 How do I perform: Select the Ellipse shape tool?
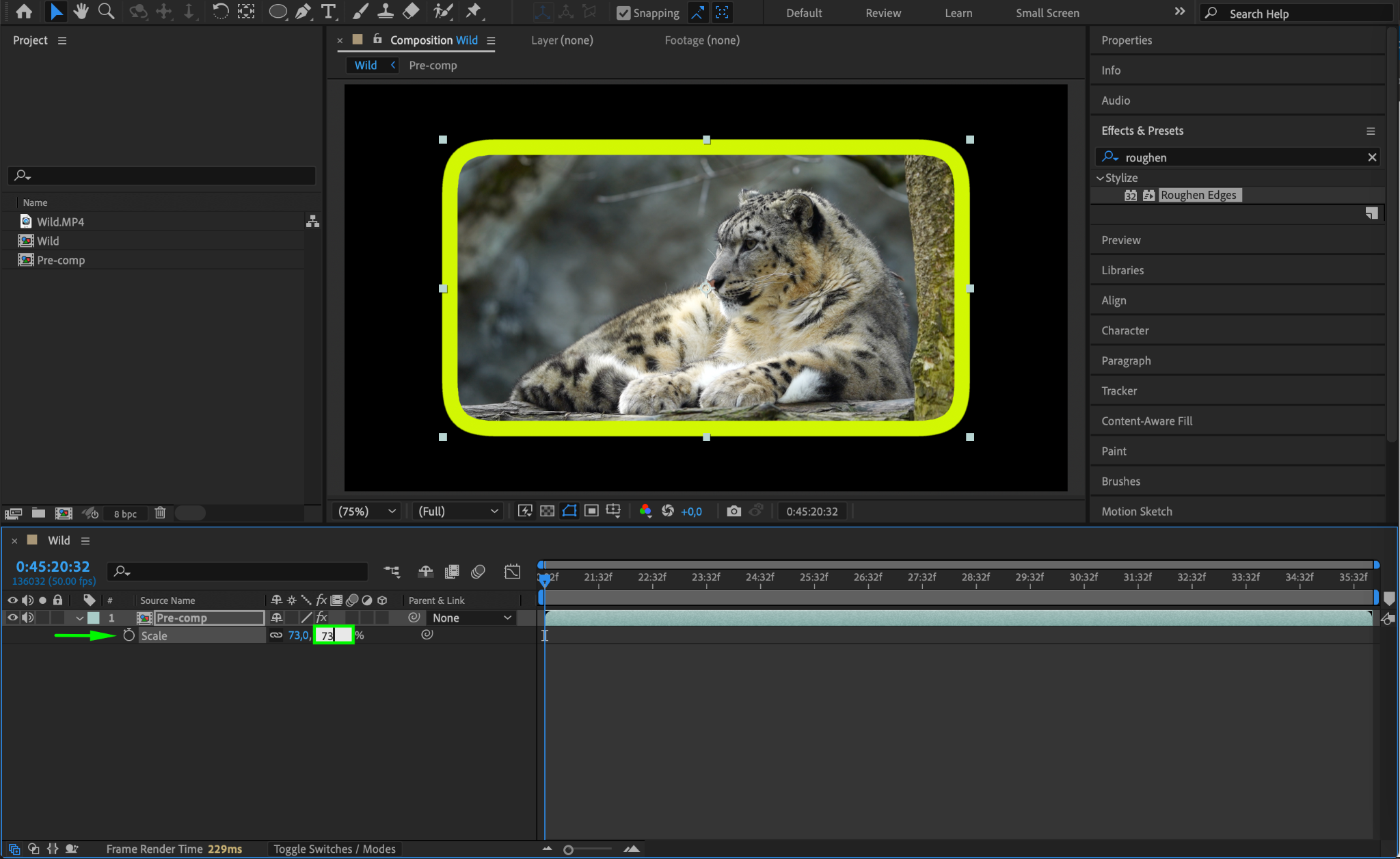pos(278,12)
